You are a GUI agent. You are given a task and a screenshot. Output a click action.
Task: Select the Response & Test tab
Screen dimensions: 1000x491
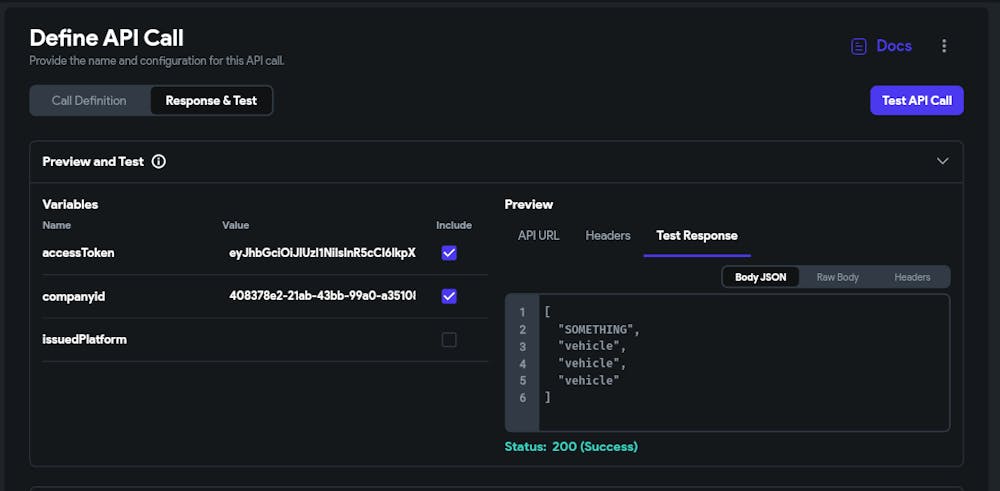tap(211, 101)
